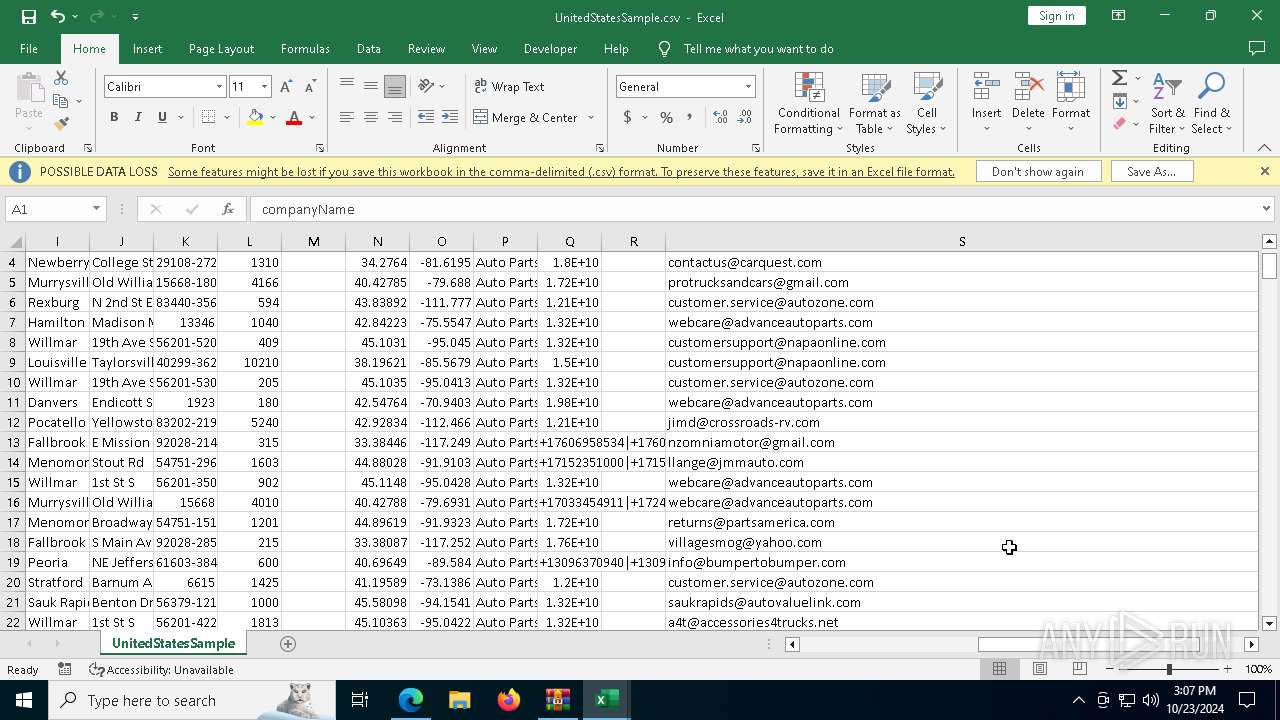1280x720 pixels.
Task: Click the Decrease Indent icon
Action: pos(426,117)
